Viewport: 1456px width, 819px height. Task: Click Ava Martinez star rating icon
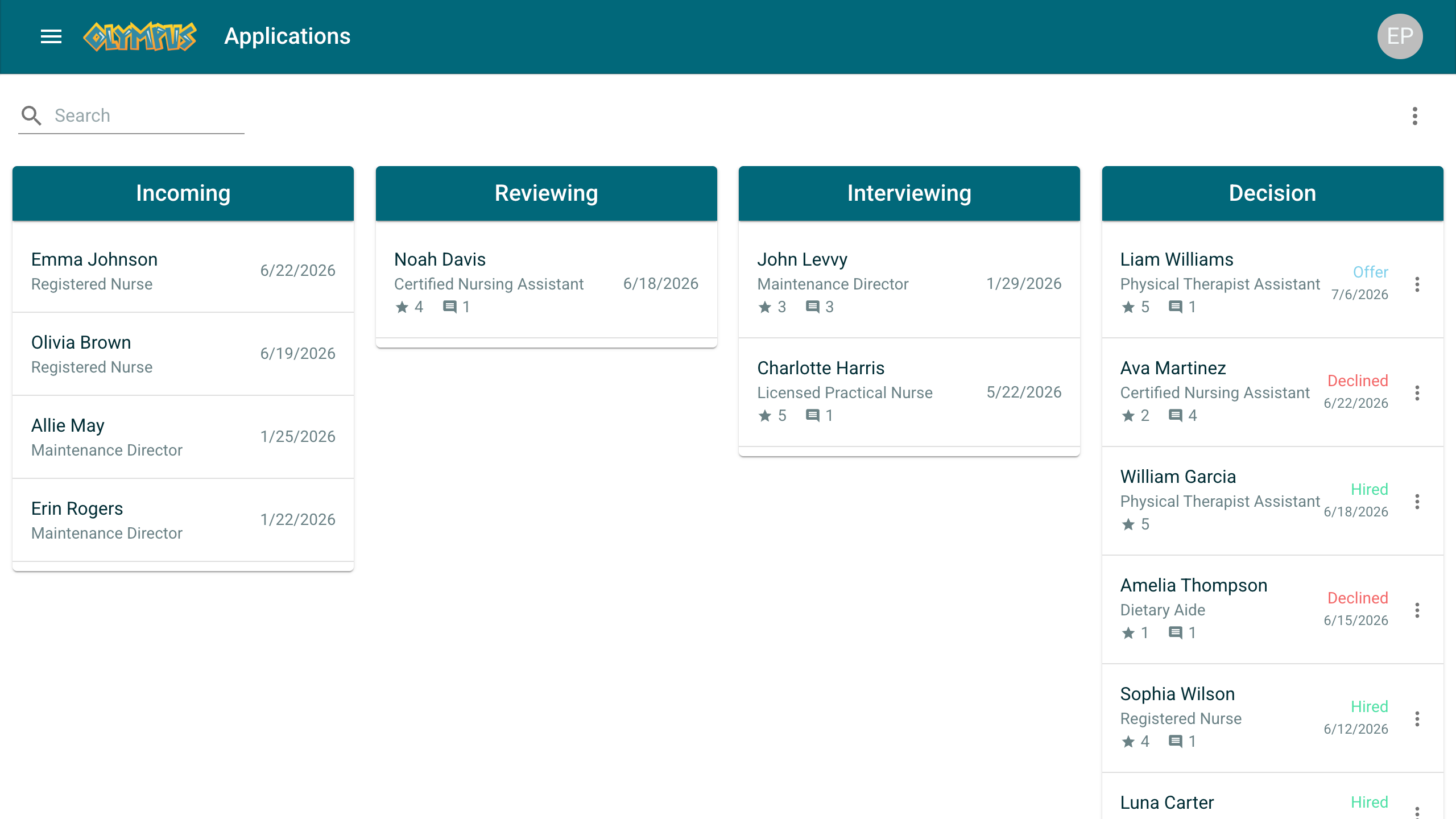click(1128, 416)
